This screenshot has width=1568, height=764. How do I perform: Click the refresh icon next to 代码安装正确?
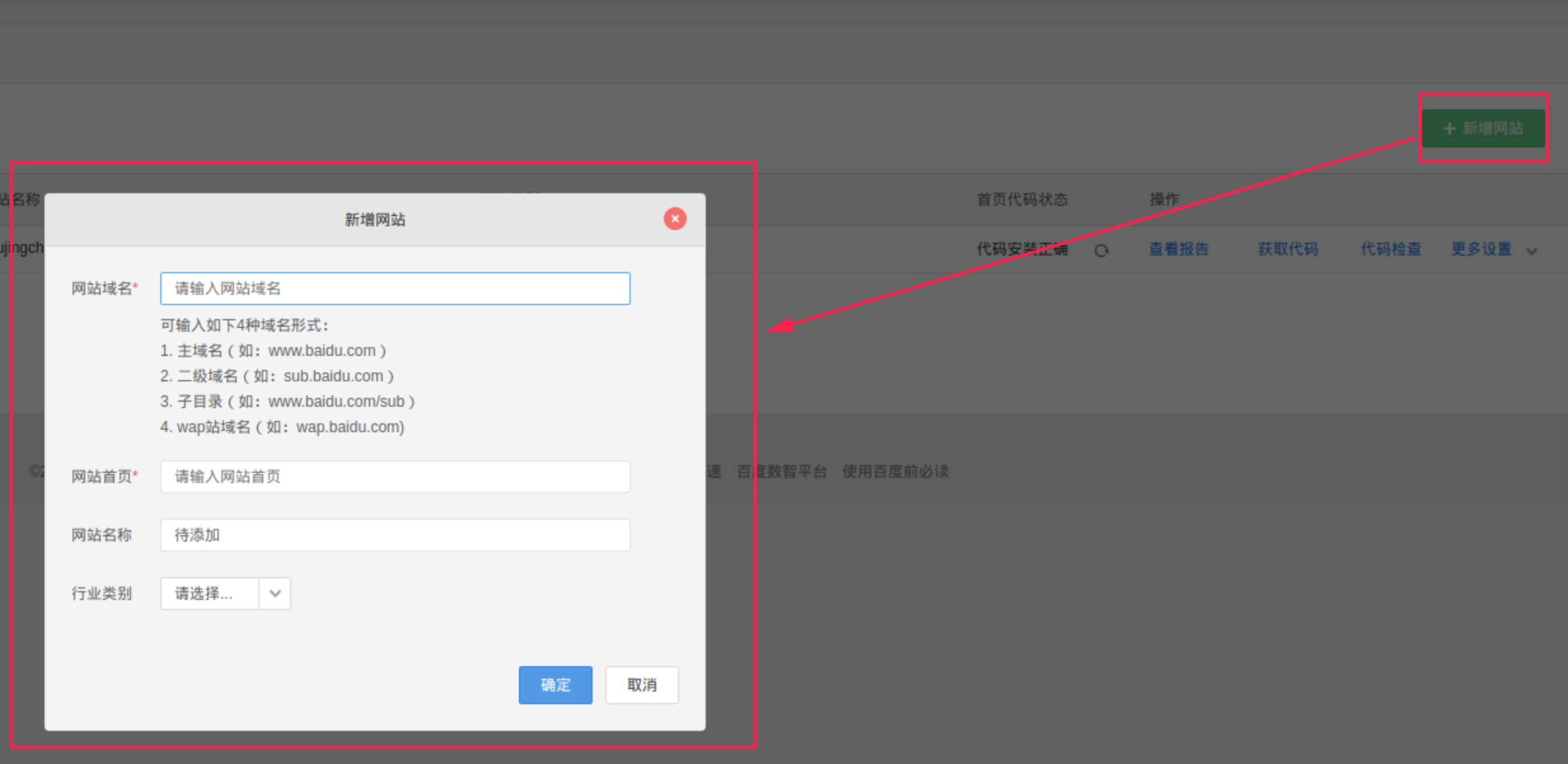click(x=1101, y=250)
